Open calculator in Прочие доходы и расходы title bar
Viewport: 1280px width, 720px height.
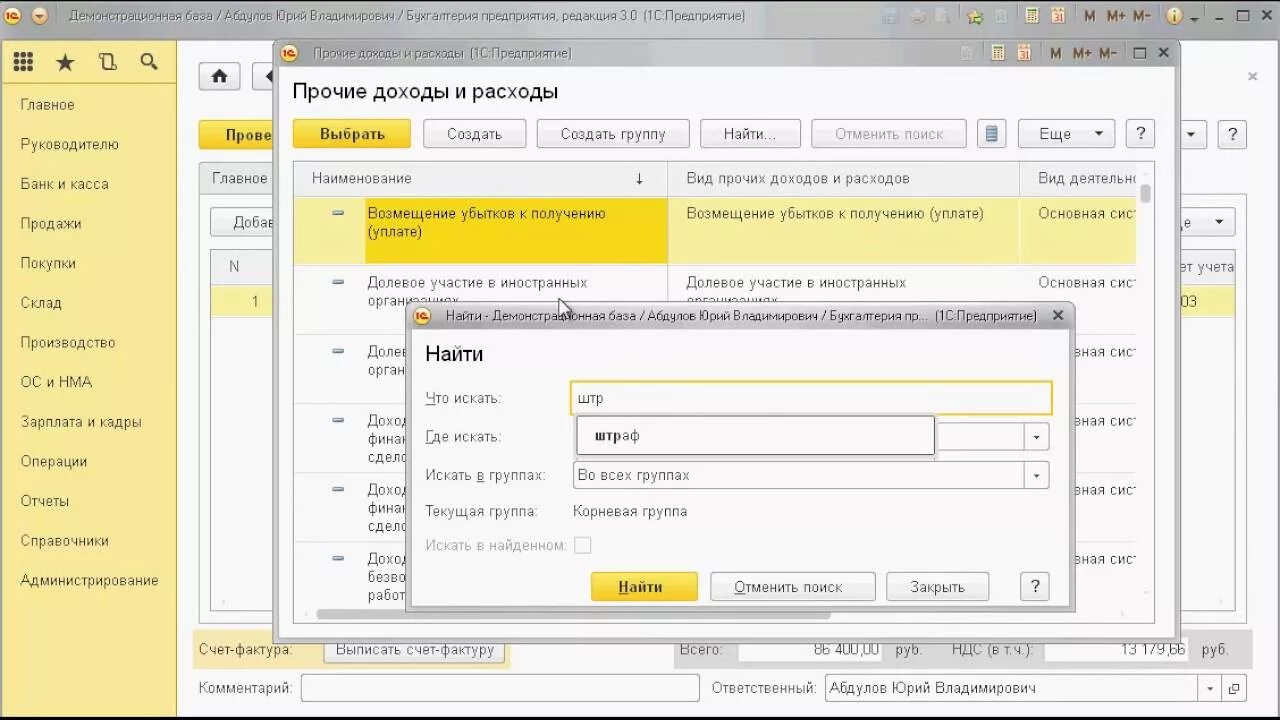(x=997, y=53)
